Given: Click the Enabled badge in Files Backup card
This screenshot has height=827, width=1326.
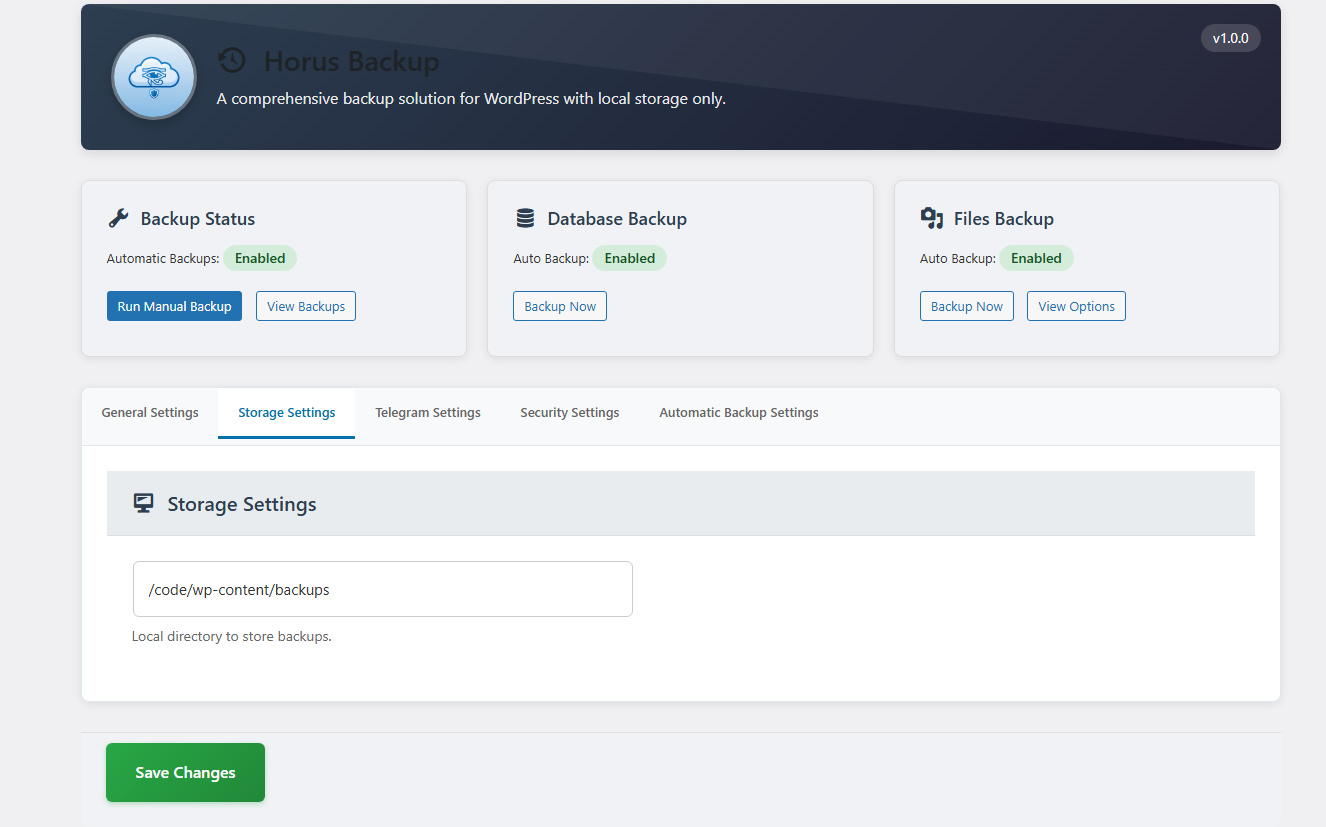Looking at the screenshot, I should click(1037, 258).
